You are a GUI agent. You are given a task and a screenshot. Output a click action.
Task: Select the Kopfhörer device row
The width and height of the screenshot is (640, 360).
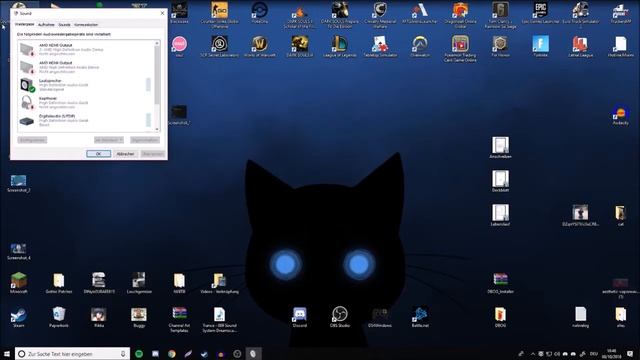[x=86, y=102]
